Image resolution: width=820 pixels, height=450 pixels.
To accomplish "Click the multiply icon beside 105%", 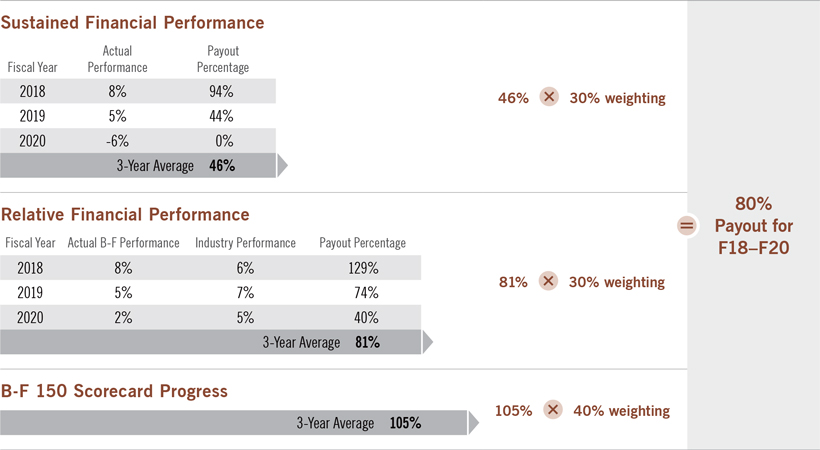I will tap(554, 411).
